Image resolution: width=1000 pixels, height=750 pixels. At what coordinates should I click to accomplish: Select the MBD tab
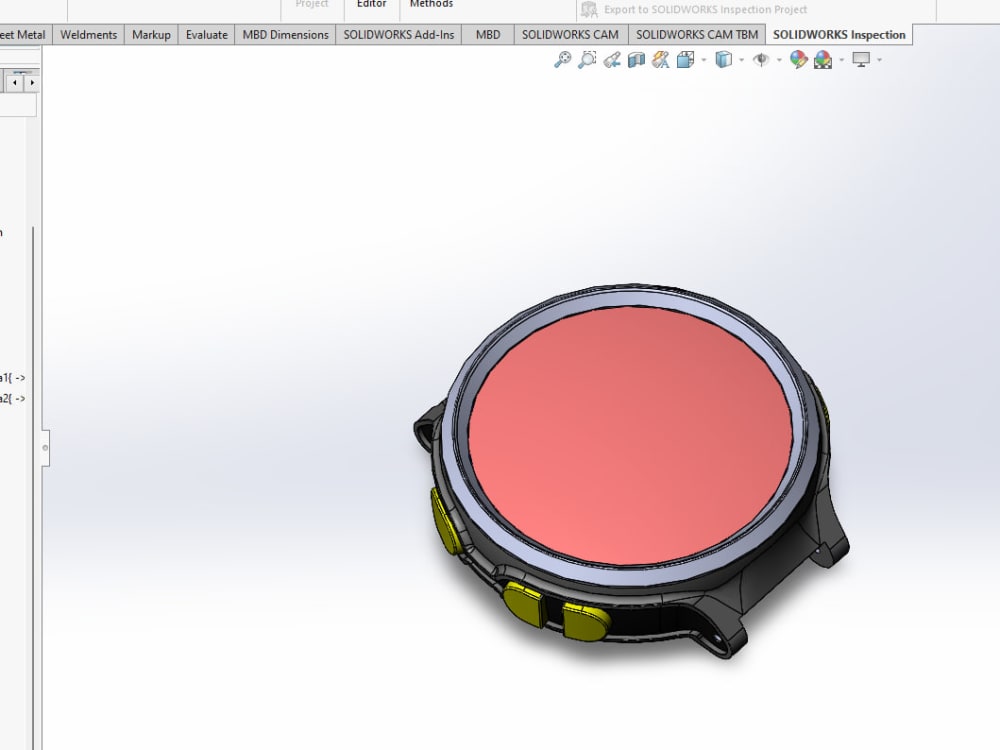coord(488,34)
